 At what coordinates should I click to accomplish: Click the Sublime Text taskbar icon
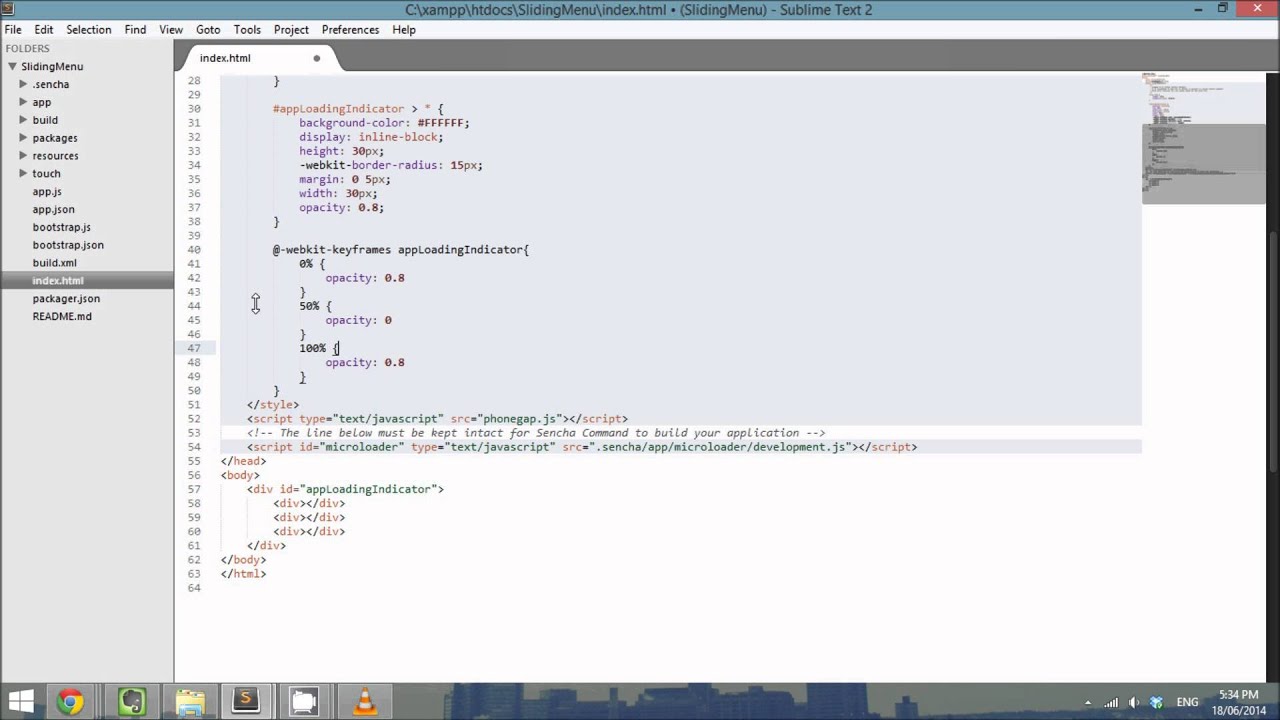(246, 701)
